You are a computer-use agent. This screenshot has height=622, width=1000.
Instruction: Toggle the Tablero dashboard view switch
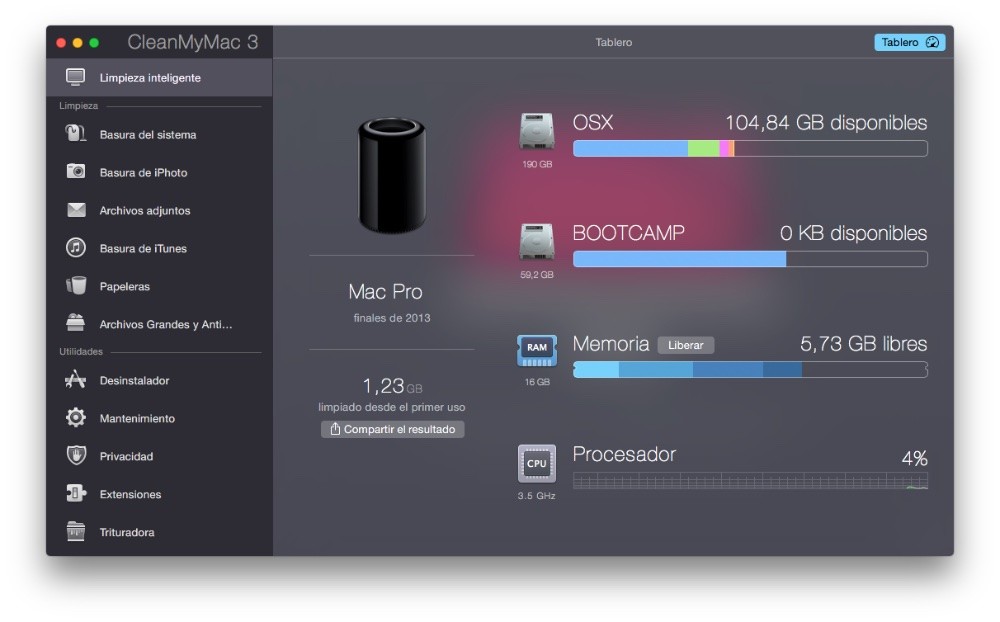[908, 42]
